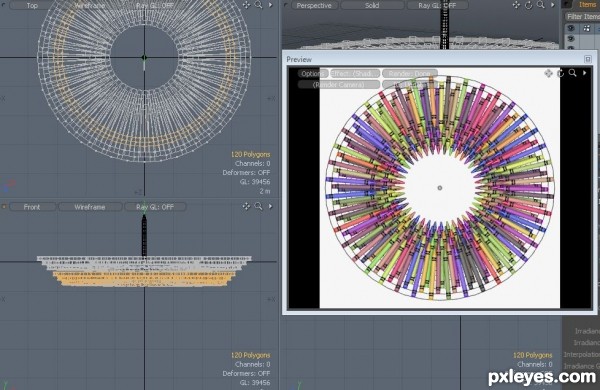Toggle Ray GL: OFF in the Top viewport
Screen dimensions: 600x390
[155, 5]
